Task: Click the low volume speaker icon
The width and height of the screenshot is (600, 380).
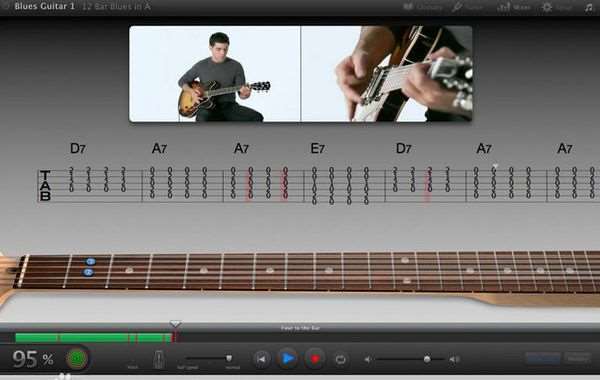Action: (x=367, y=359)
